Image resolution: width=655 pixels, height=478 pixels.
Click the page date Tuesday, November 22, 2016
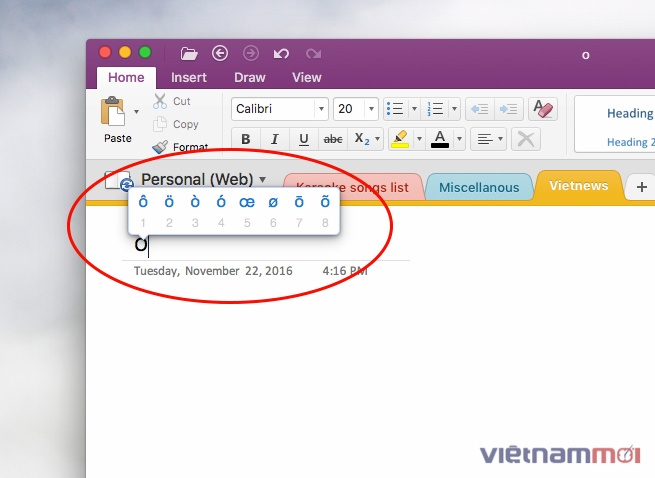pos(213,271)
